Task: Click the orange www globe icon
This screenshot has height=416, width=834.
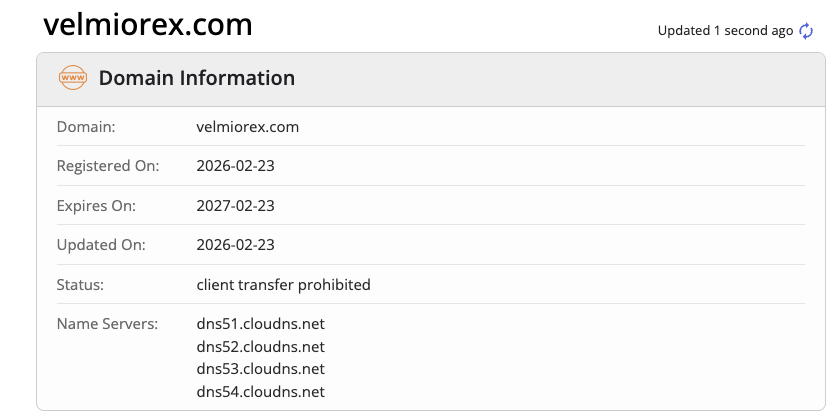Action: point(73,78)
